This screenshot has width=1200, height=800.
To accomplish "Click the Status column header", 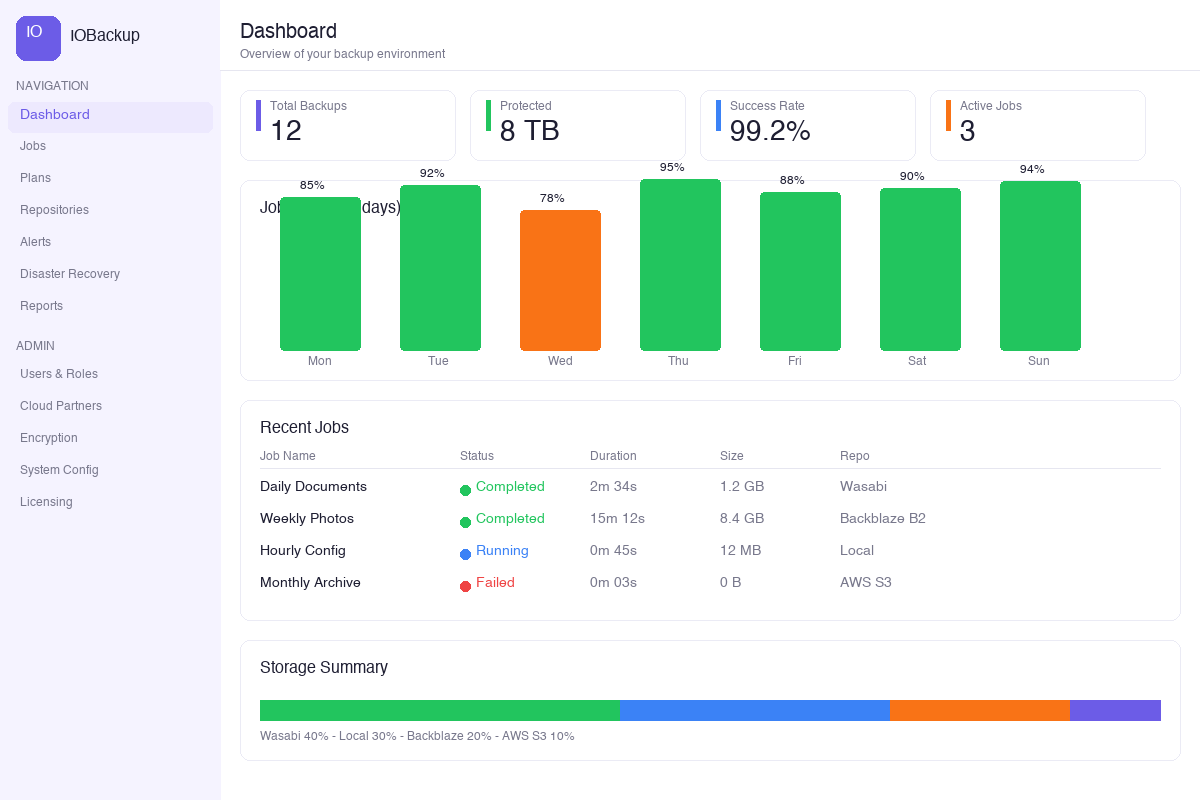I will point(477,456).
